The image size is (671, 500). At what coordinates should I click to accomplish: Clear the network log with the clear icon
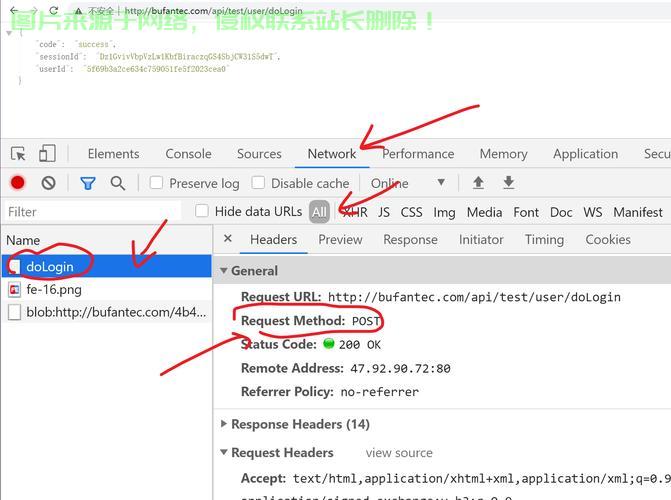click(x=48, y=183)
